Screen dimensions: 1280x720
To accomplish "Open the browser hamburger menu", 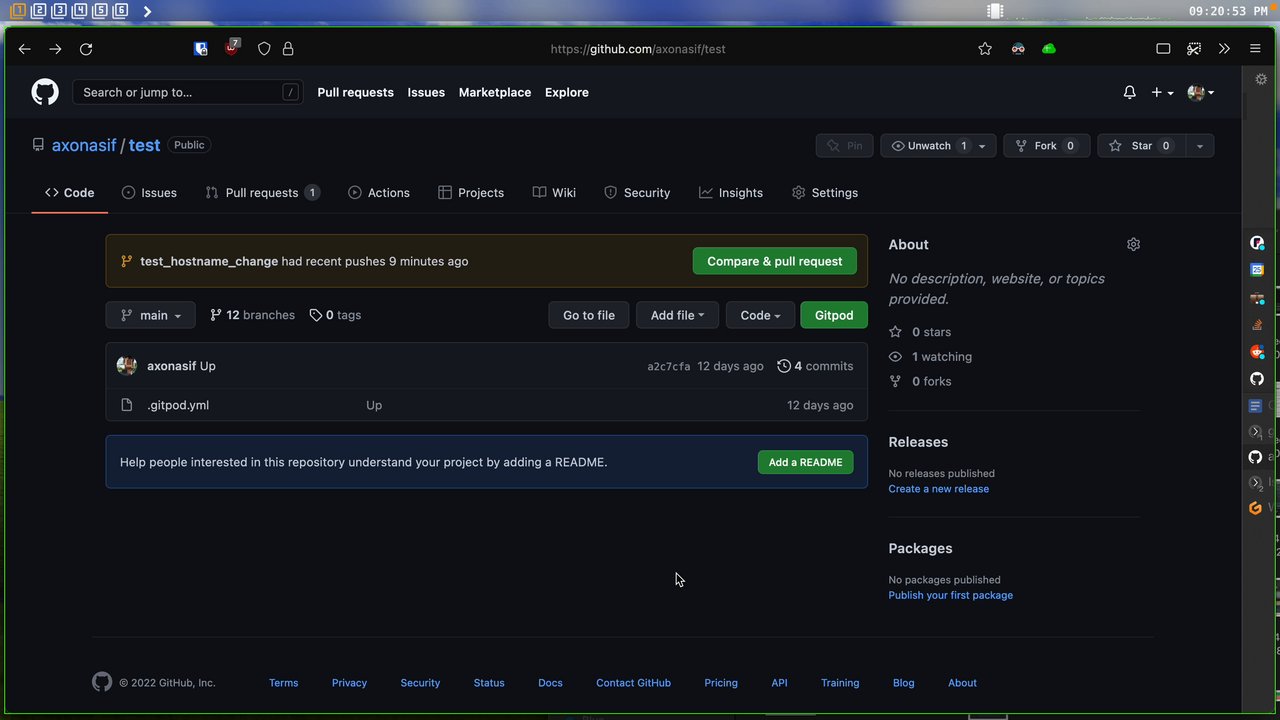I will point(1255,49).
